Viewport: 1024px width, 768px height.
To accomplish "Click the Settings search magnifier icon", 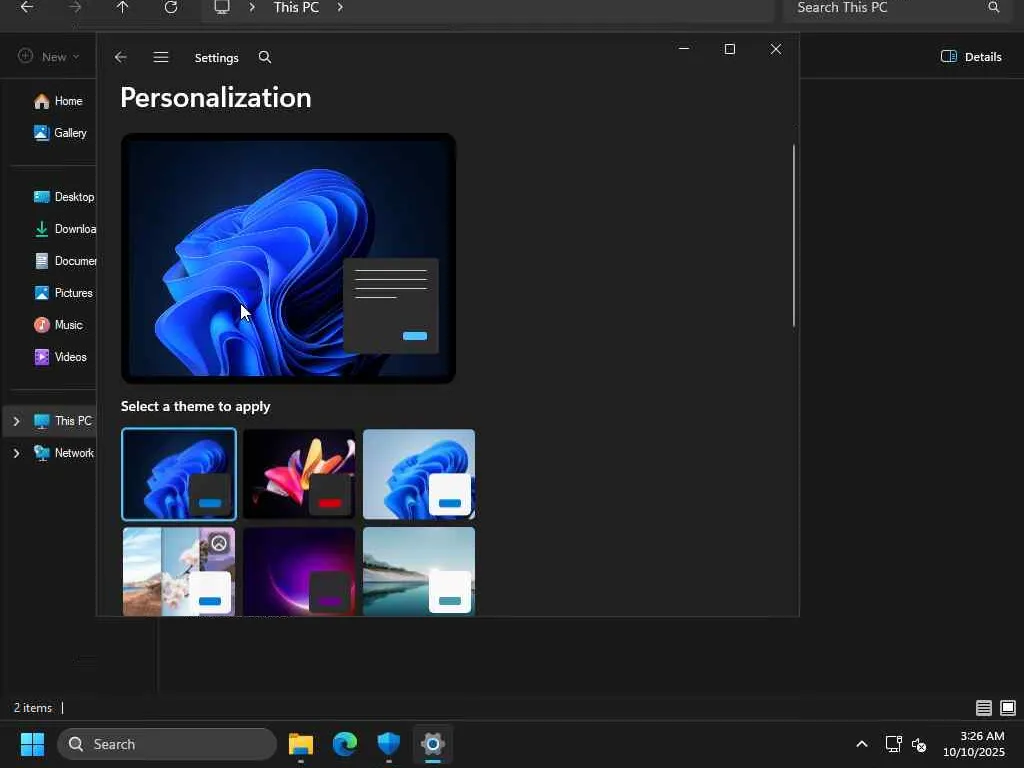I will pos(265,58).
